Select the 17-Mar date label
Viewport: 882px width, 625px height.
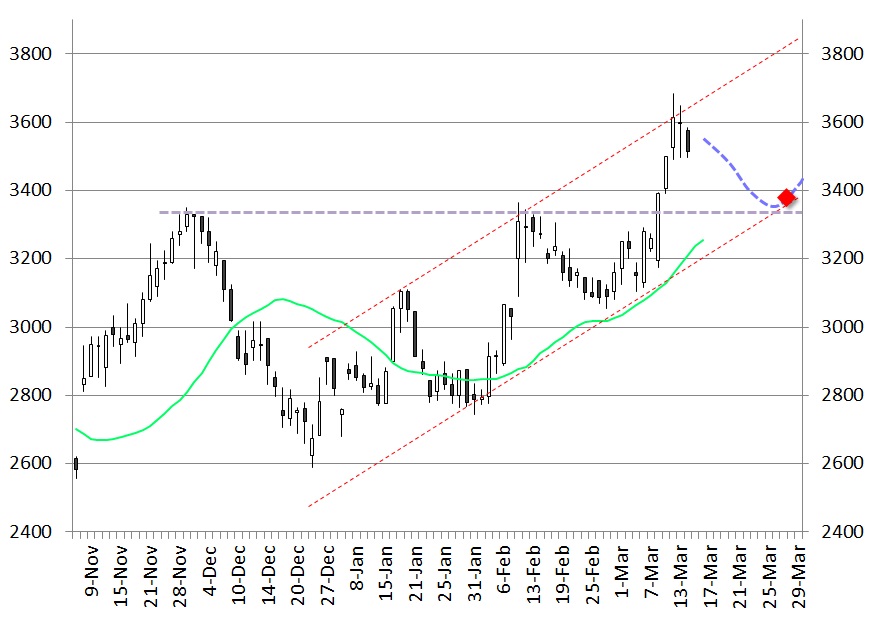711,576
